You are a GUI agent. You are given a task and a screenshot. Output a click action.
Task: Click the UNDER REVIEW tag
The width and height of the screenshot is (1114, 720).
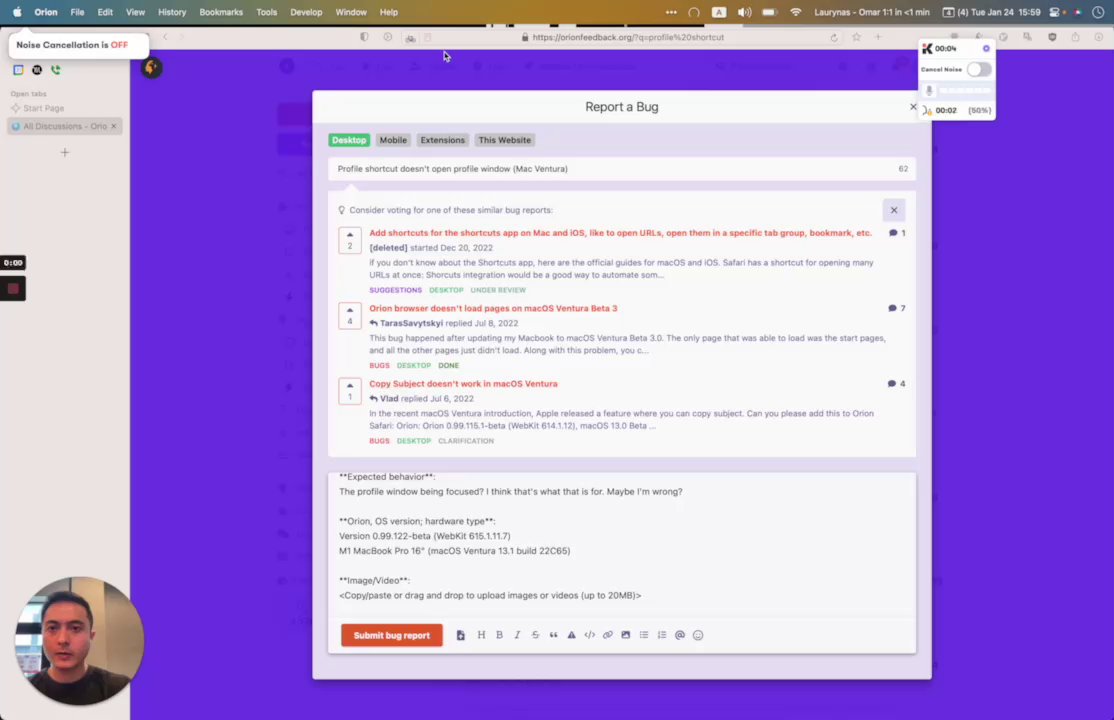pos(498,290)
